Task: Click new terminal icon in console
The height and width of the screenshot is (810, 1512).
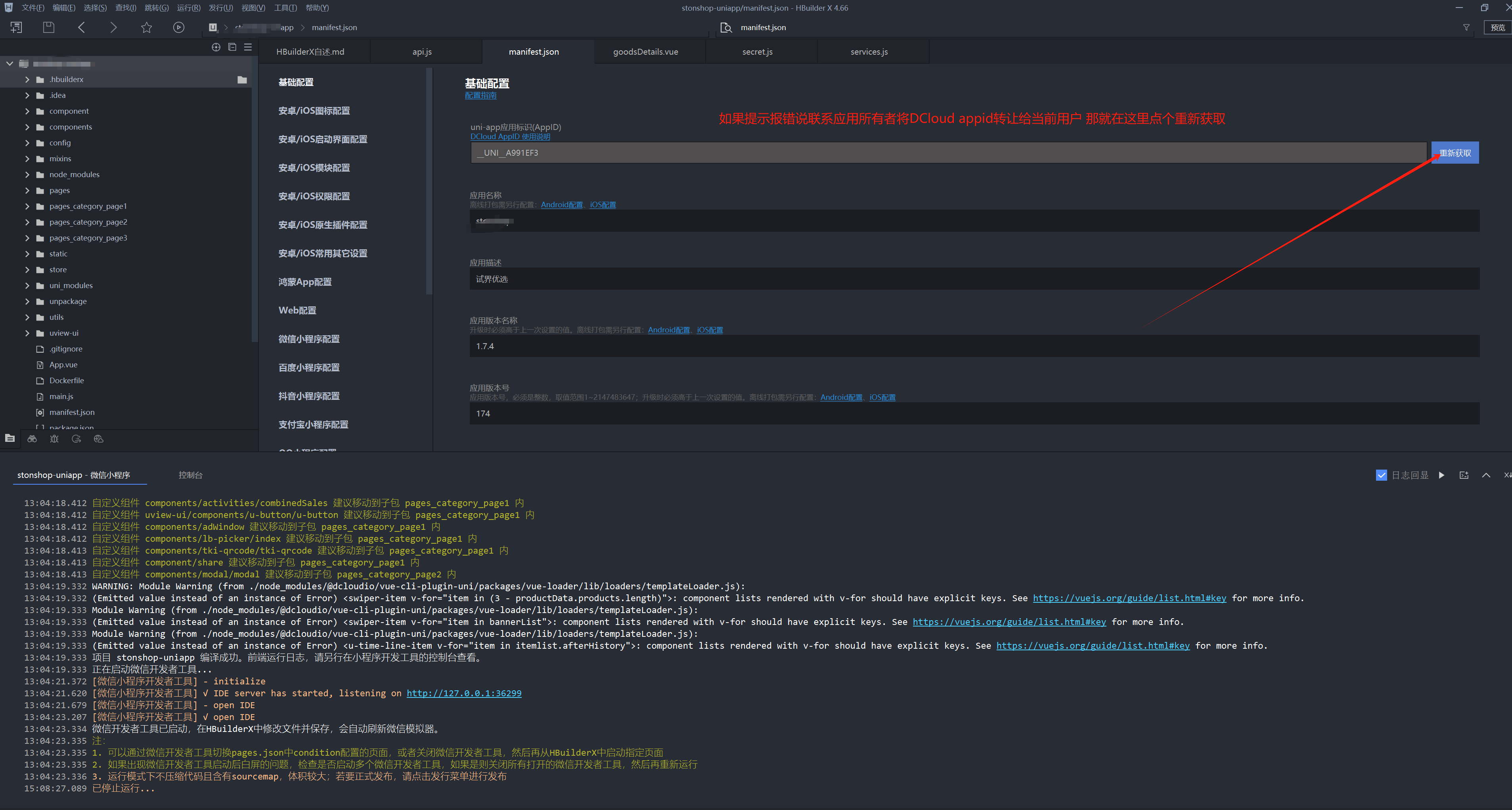Action: [x=1463, y=475]
